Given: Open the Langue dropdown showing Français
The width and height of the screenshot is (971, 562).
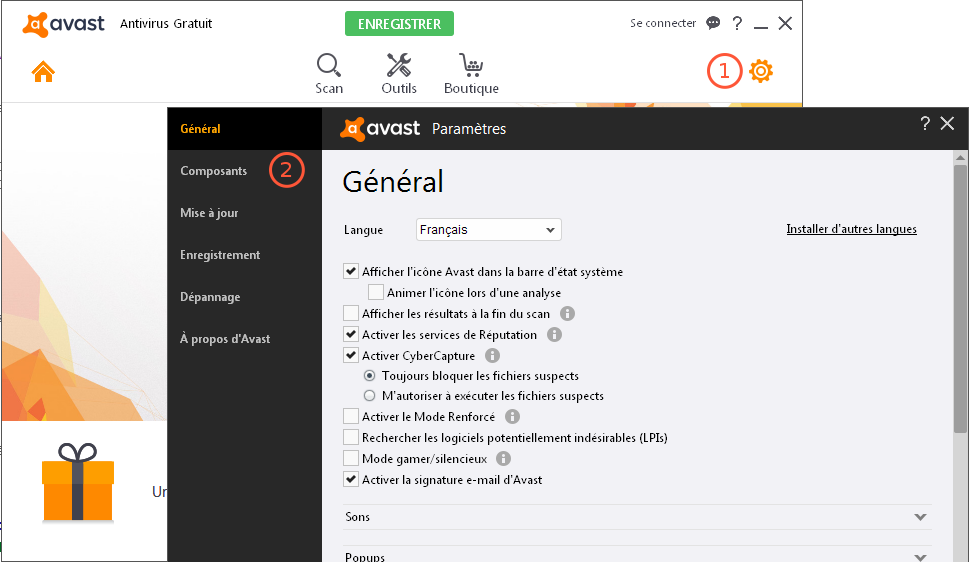Looking at the screenshot, I should coord(489,230).
